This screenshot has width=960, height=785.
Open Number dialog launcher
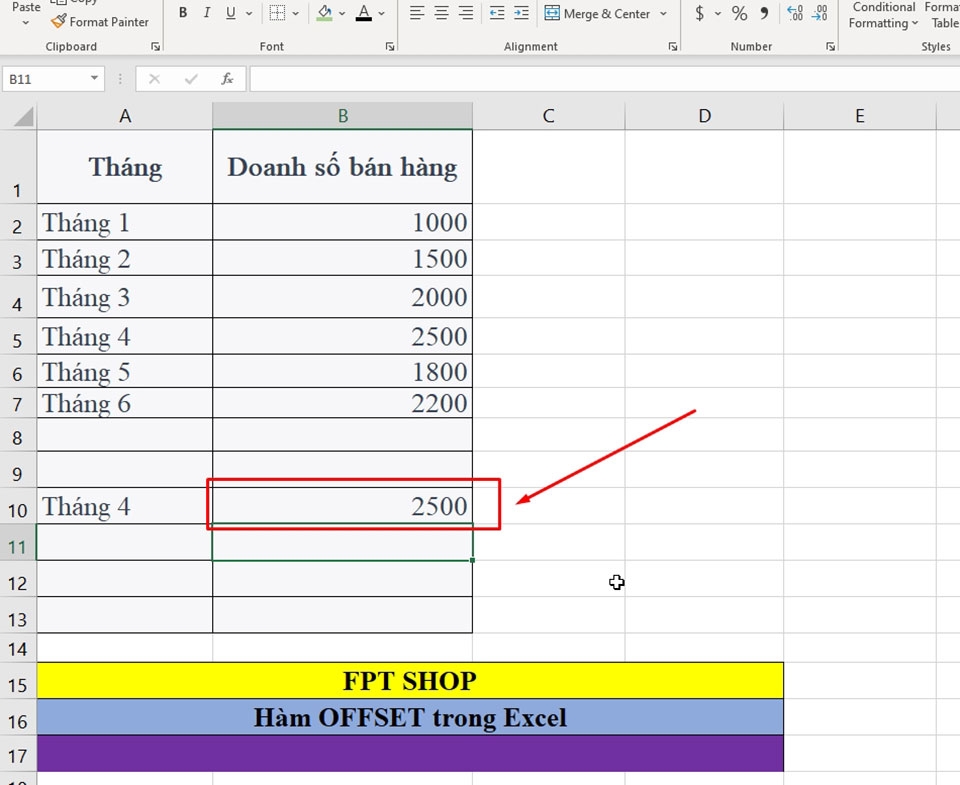click(830, 47)
